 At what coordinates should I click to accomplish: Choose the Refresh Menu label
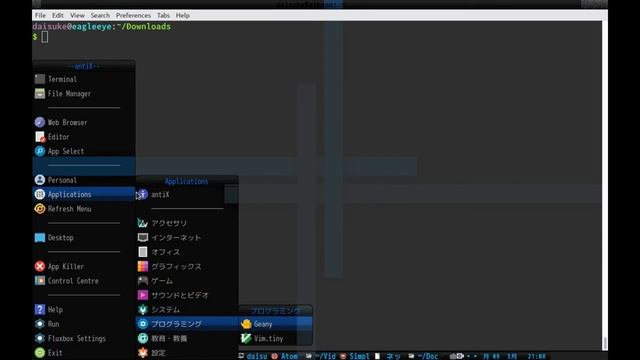coord(69,209)
